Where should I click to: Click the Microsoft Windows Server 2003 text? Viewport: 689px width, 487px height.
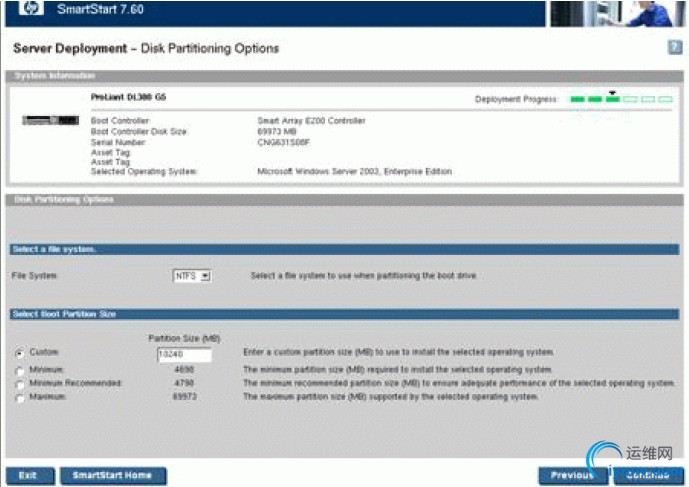354,171
